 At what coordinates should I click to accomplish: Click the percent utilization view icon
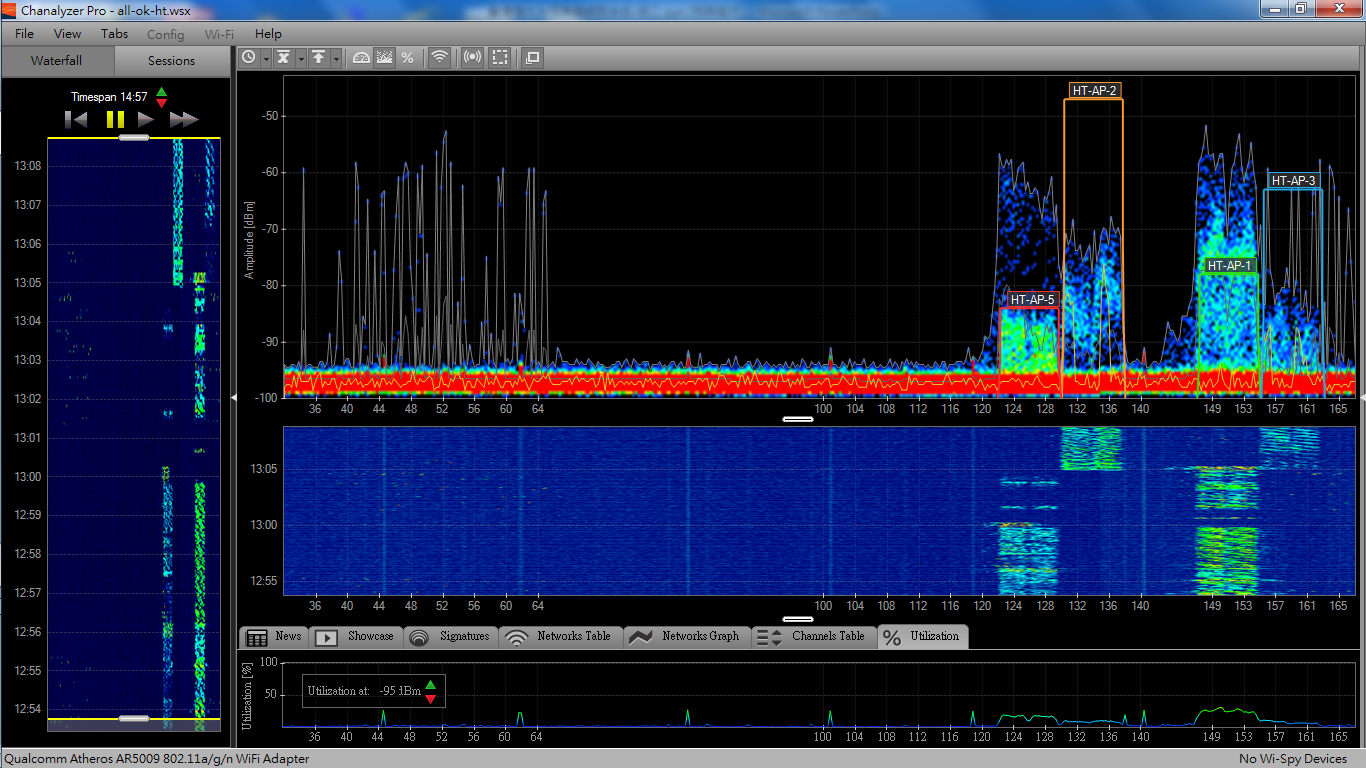[407, 58]
